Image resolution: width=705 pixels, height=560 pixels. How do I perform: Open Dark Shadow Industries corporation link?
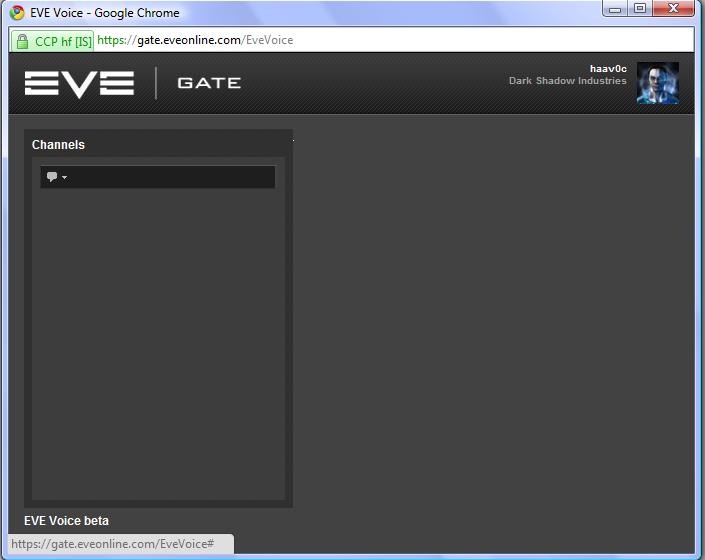pyautogui.click(x=567, y=81)
